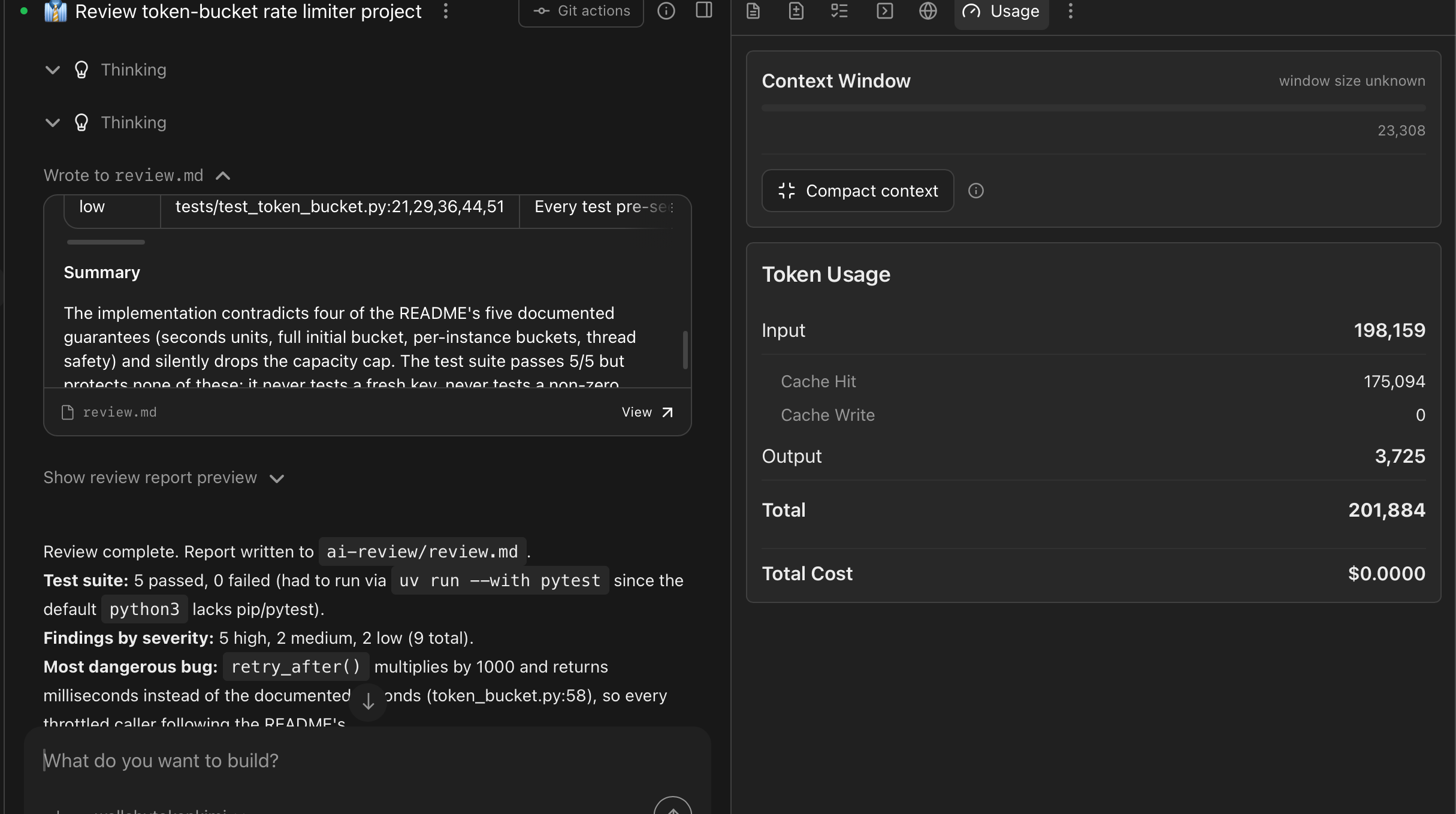
Task: Click the 'window size unknown' label
Action: 1352,81
